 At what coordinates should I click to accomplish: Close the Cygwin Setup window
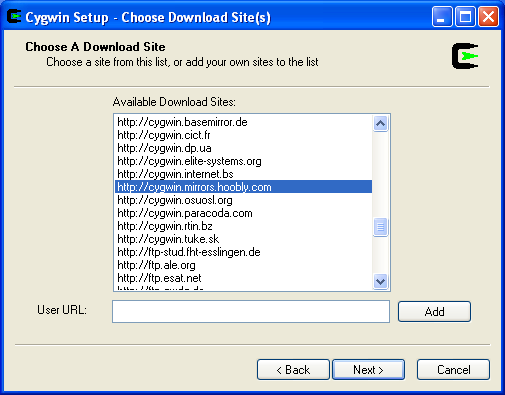pos(488,17)
